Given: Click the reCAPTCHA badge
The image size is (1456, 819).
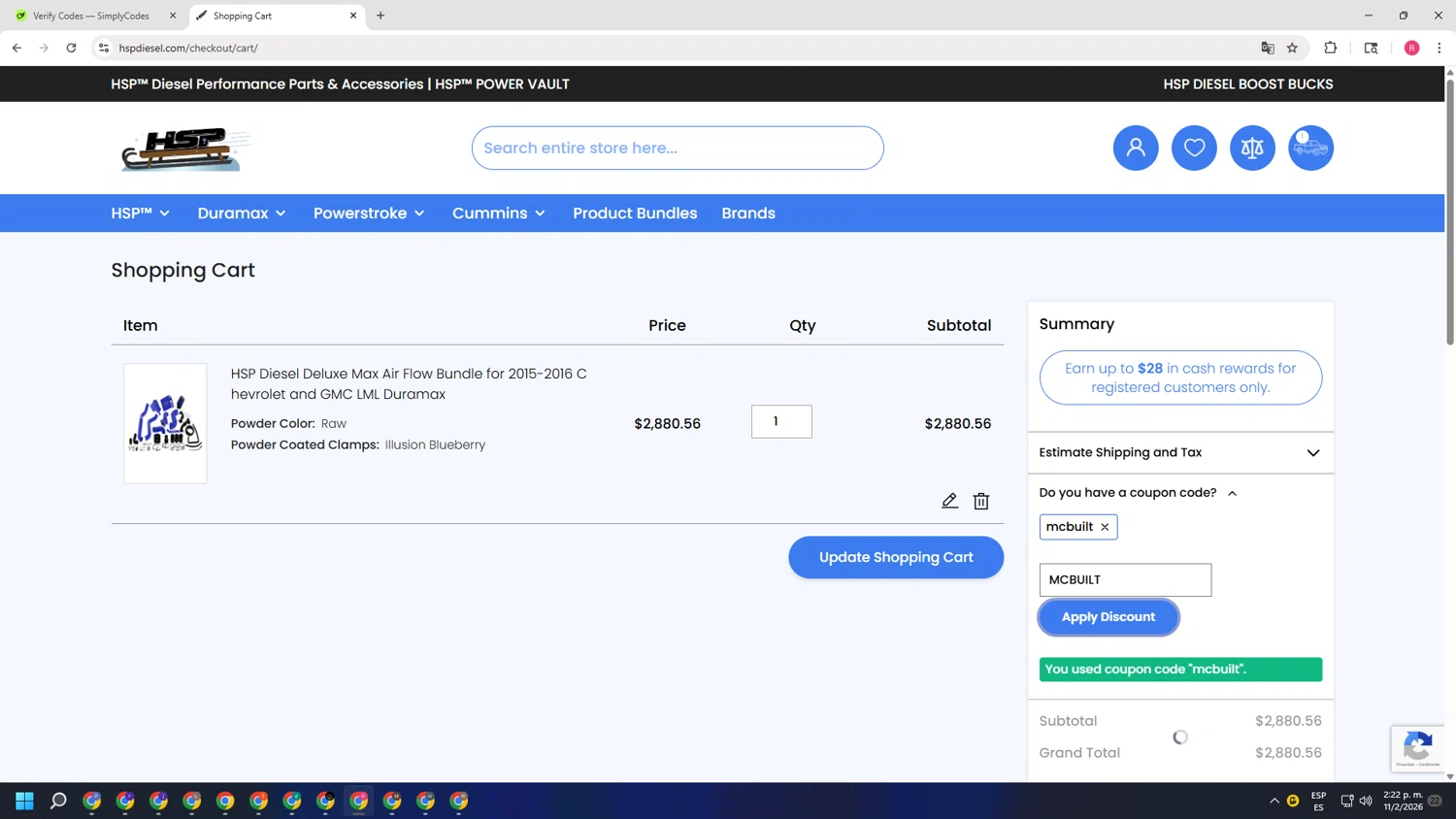Looking at the screenshot, I should point(1417,748).
